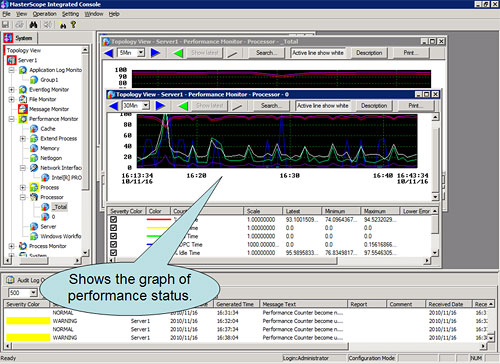Click the binoculars search icon in toolbar

click(x=33, y=25)
